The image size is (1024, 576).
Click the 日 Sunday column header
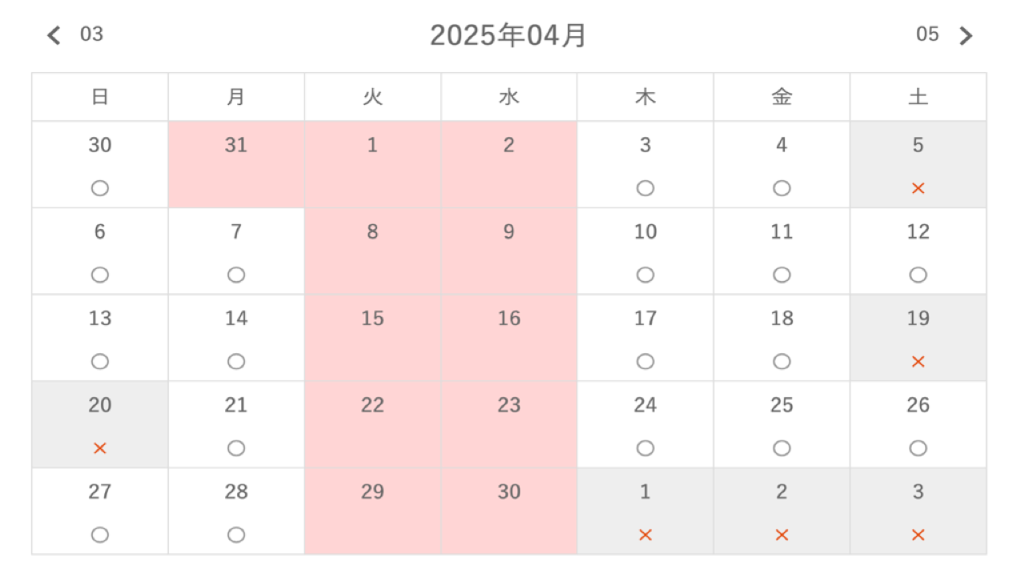100,97
